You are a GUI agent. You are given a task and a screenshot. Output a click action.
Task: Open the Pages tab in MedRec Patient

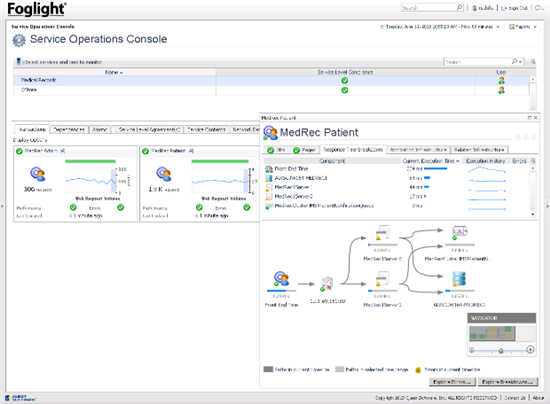point(304,150)
